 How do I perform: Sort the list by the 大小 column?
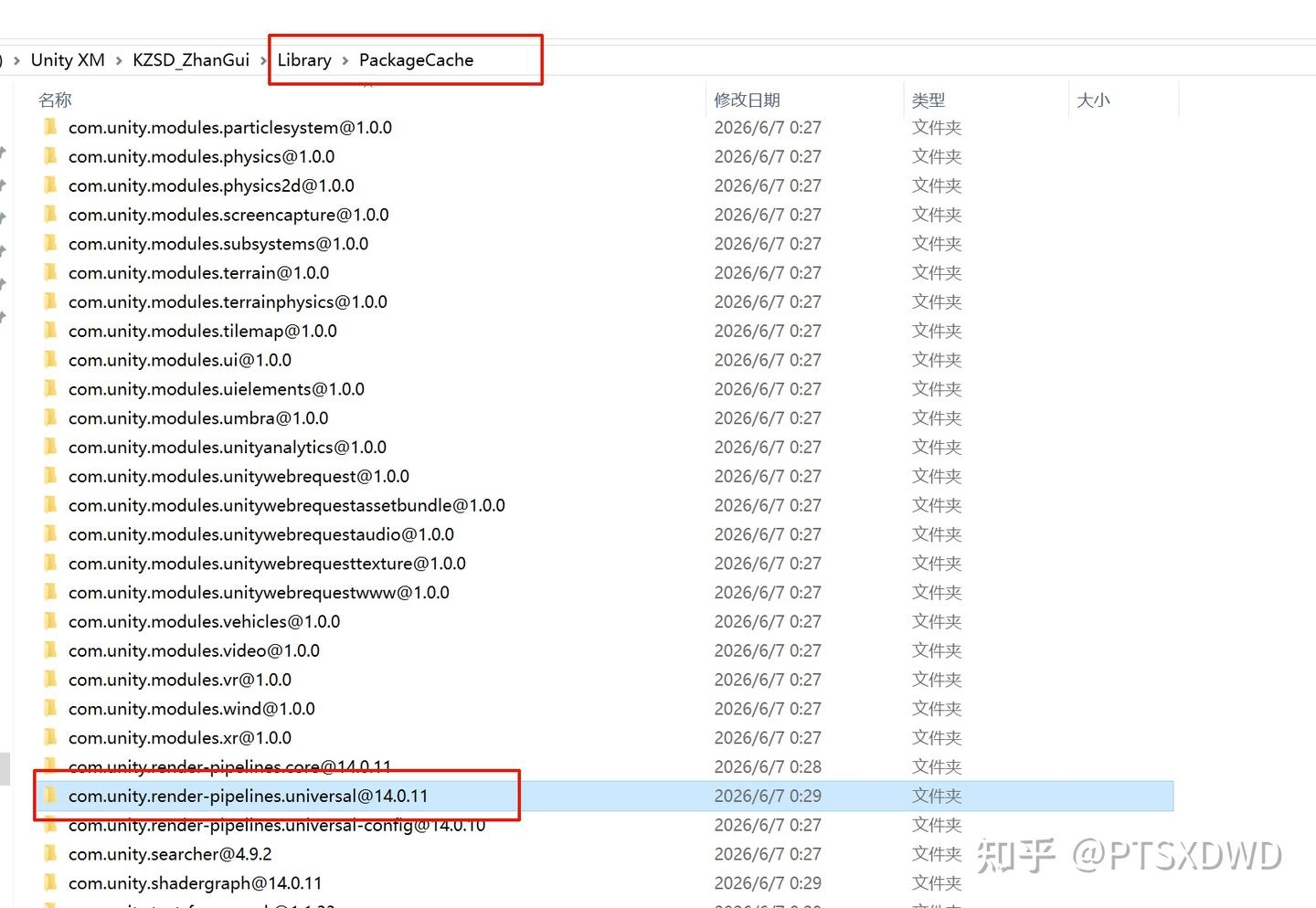(1093, 100)
